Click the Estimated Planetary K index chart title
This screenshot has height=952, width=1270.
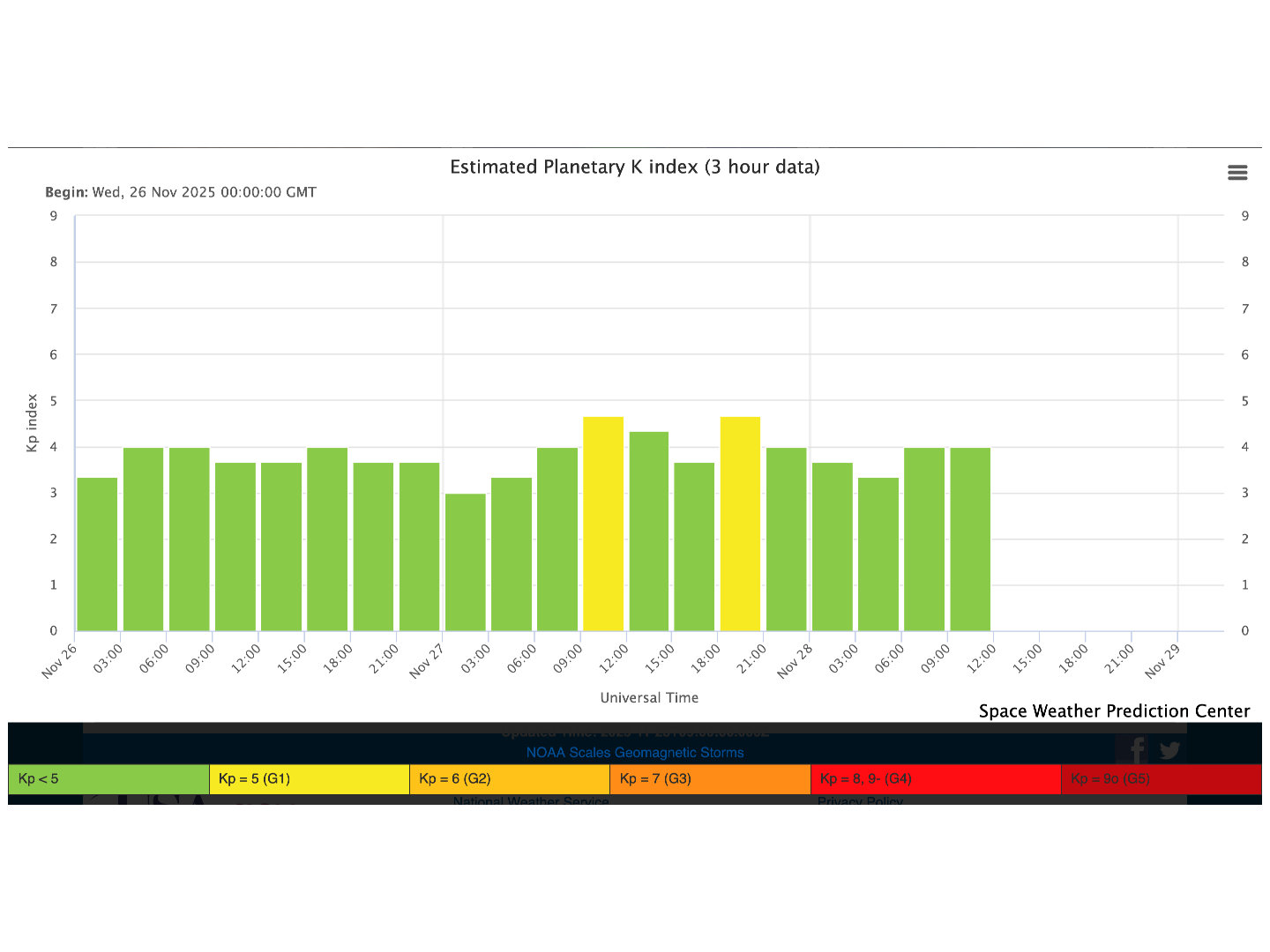point(634,167)
